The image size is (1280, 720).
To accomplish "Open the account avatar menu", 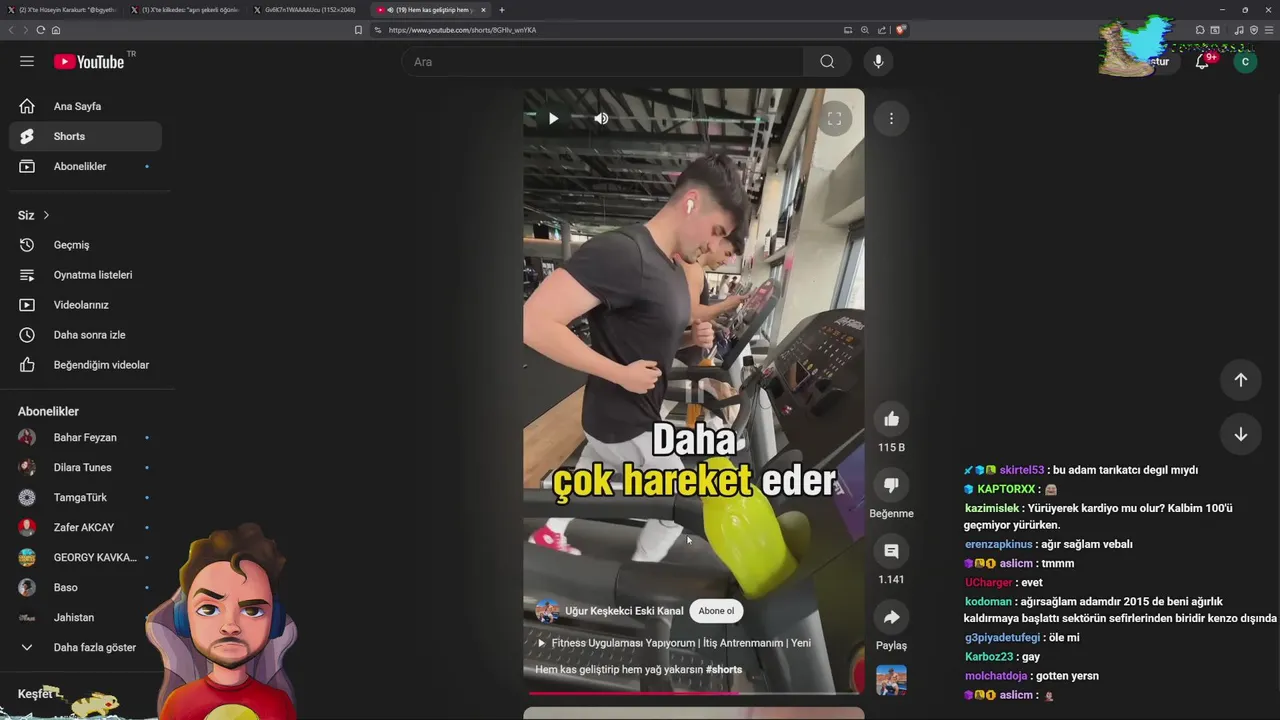I will tap(1245, 61).
